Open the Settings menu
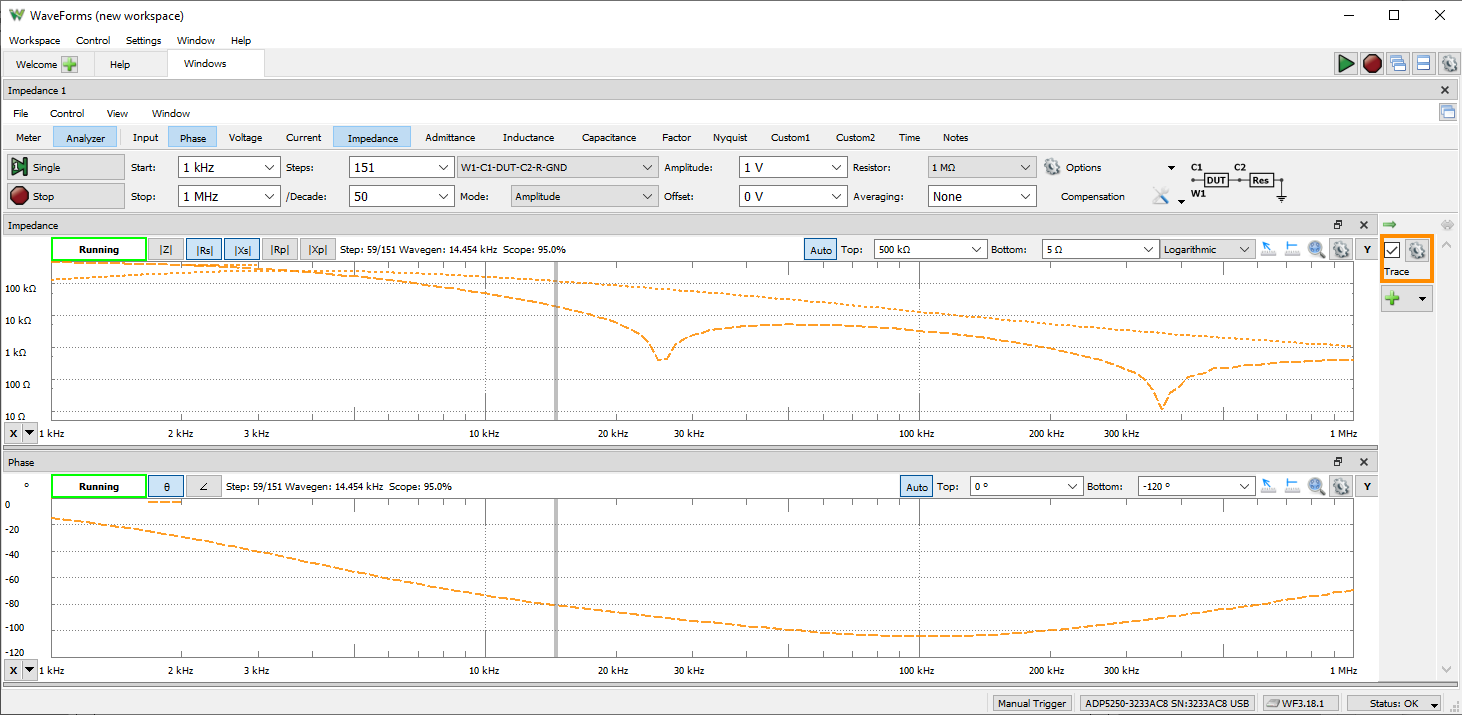The width and height of the screenshot is (1462, 715). click(144, 40)
